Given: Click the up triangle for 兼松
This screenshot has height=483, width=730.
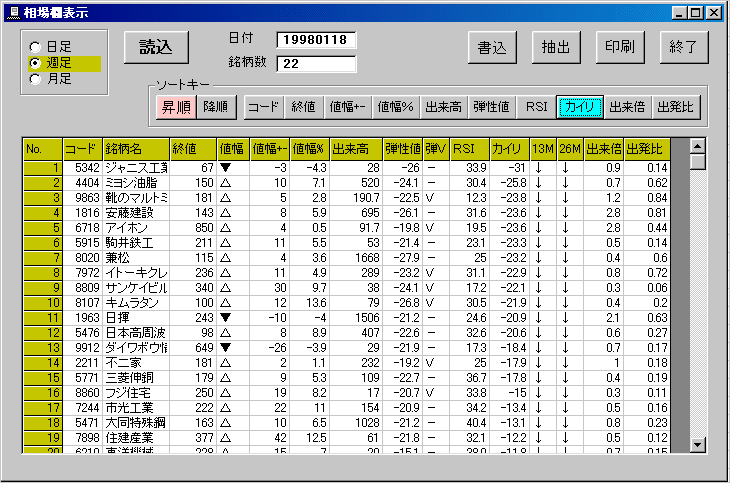Looking at the screenshot, I should tap(226, 258).
